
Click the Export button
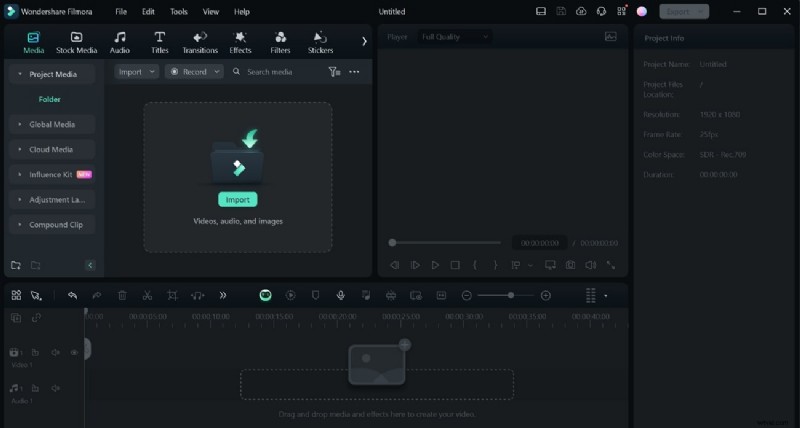click(684, 11)
